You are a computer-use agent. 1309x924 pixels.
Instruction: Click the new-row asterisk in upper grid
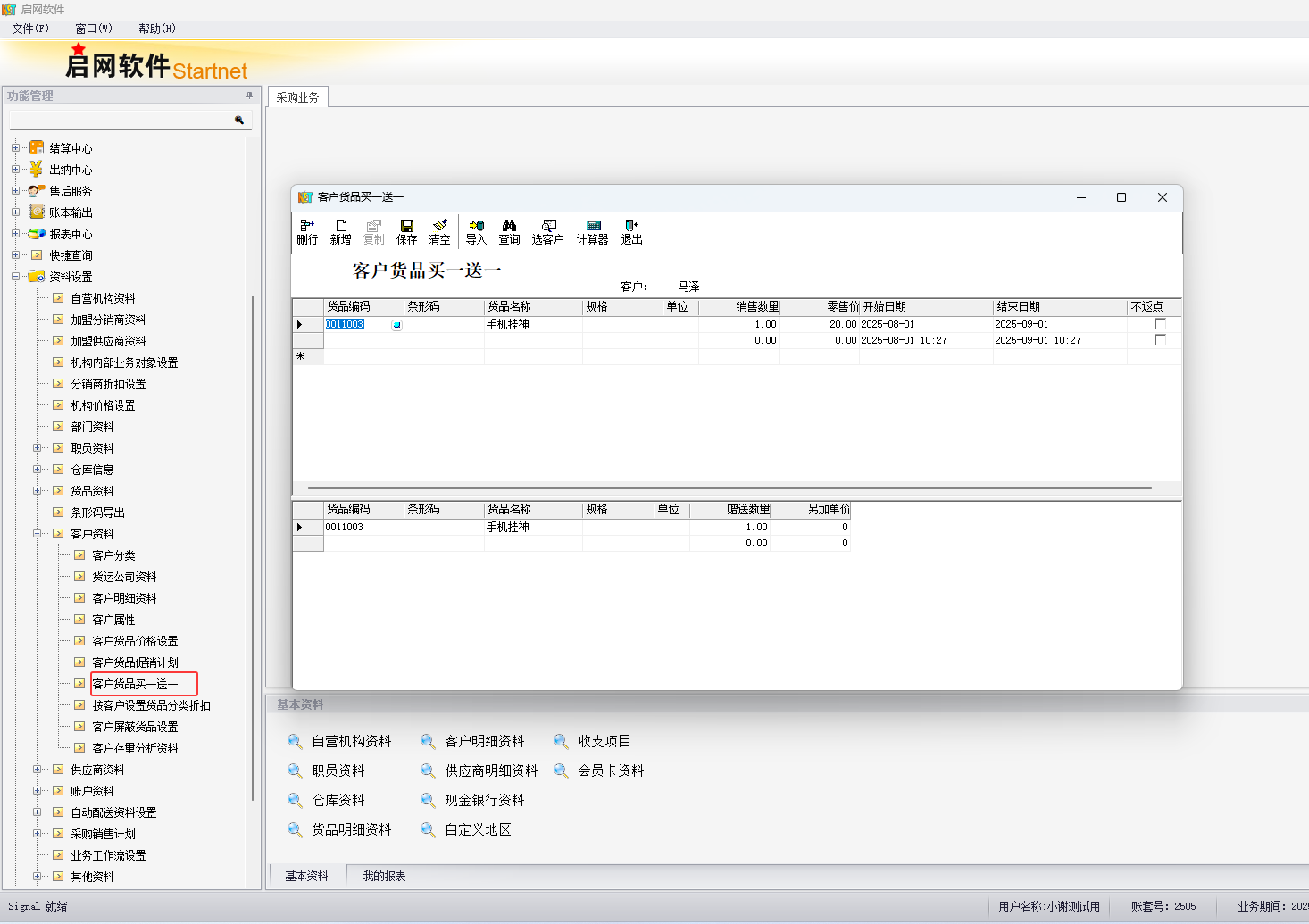pos(301,356)
